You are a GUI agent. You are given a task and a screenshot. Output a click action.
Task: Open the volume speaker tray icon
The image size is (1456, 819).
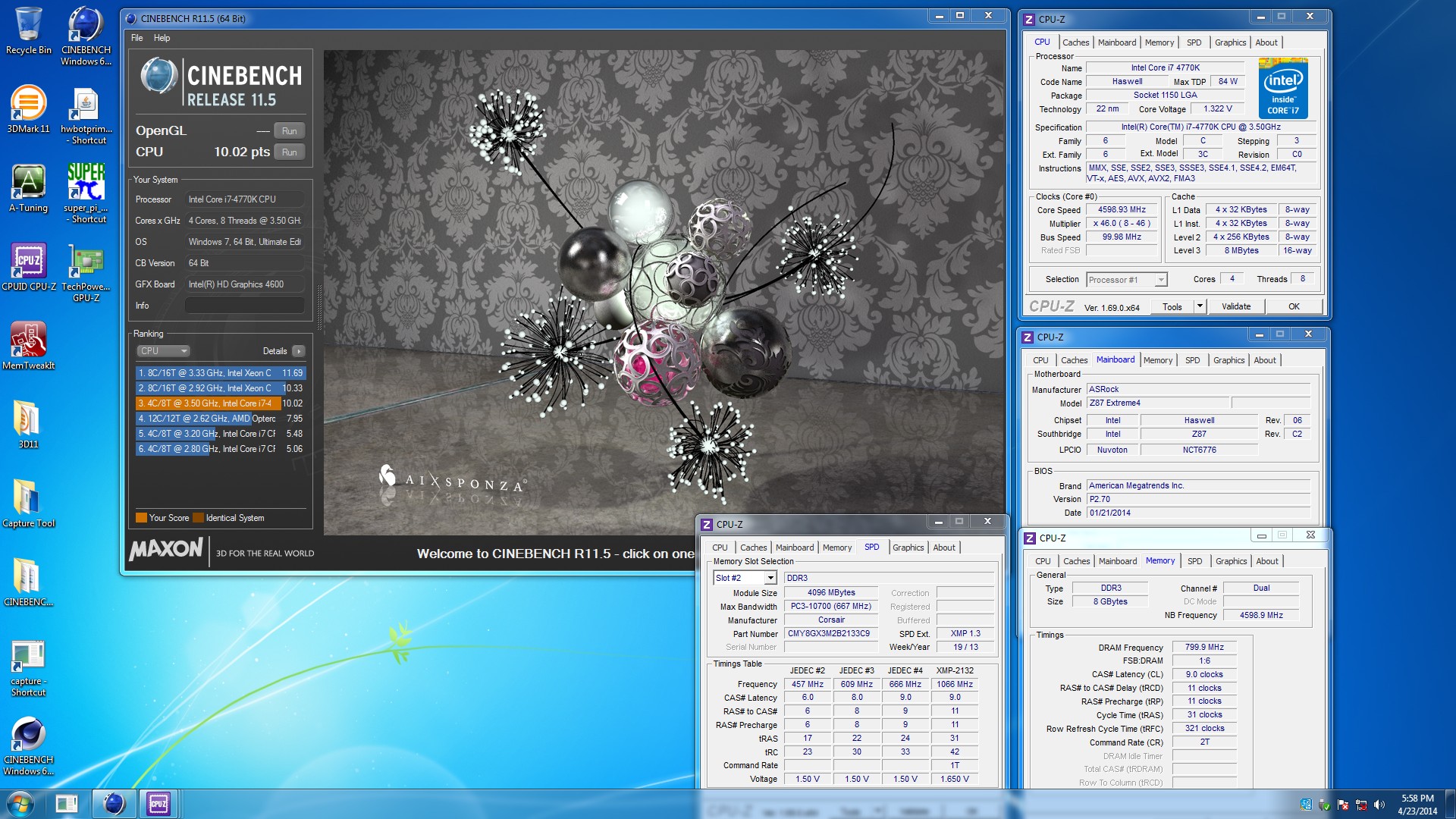(x=1379, y=805)
